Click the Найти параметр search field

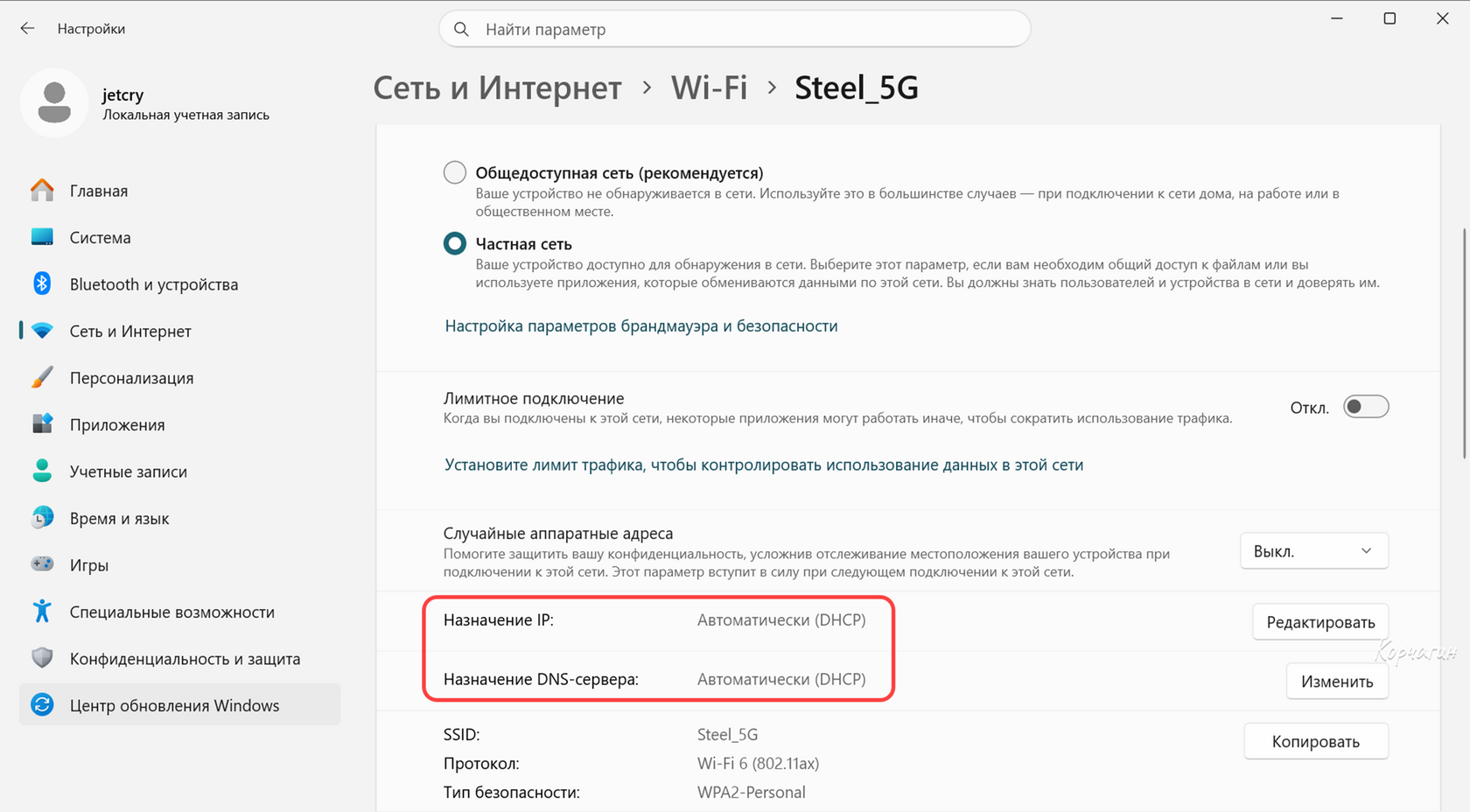pos(734,30)
